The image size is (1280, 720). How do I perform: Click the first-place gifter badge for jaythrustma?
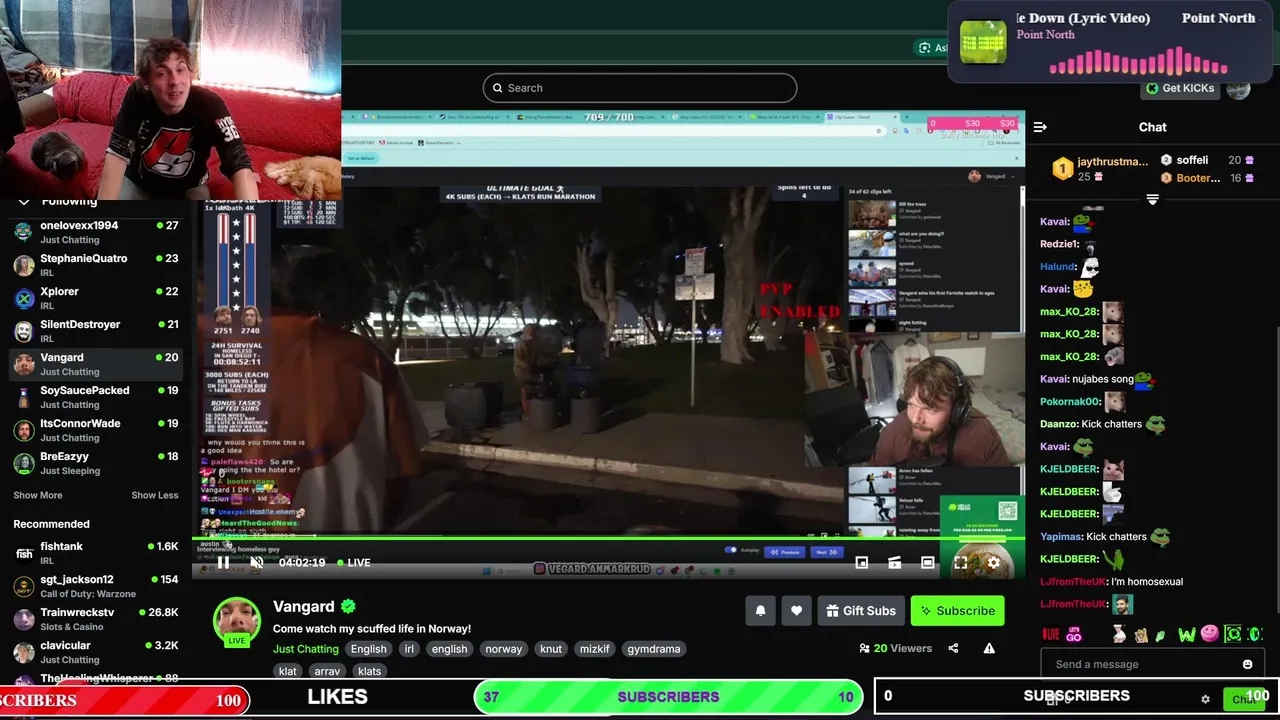1062,168
